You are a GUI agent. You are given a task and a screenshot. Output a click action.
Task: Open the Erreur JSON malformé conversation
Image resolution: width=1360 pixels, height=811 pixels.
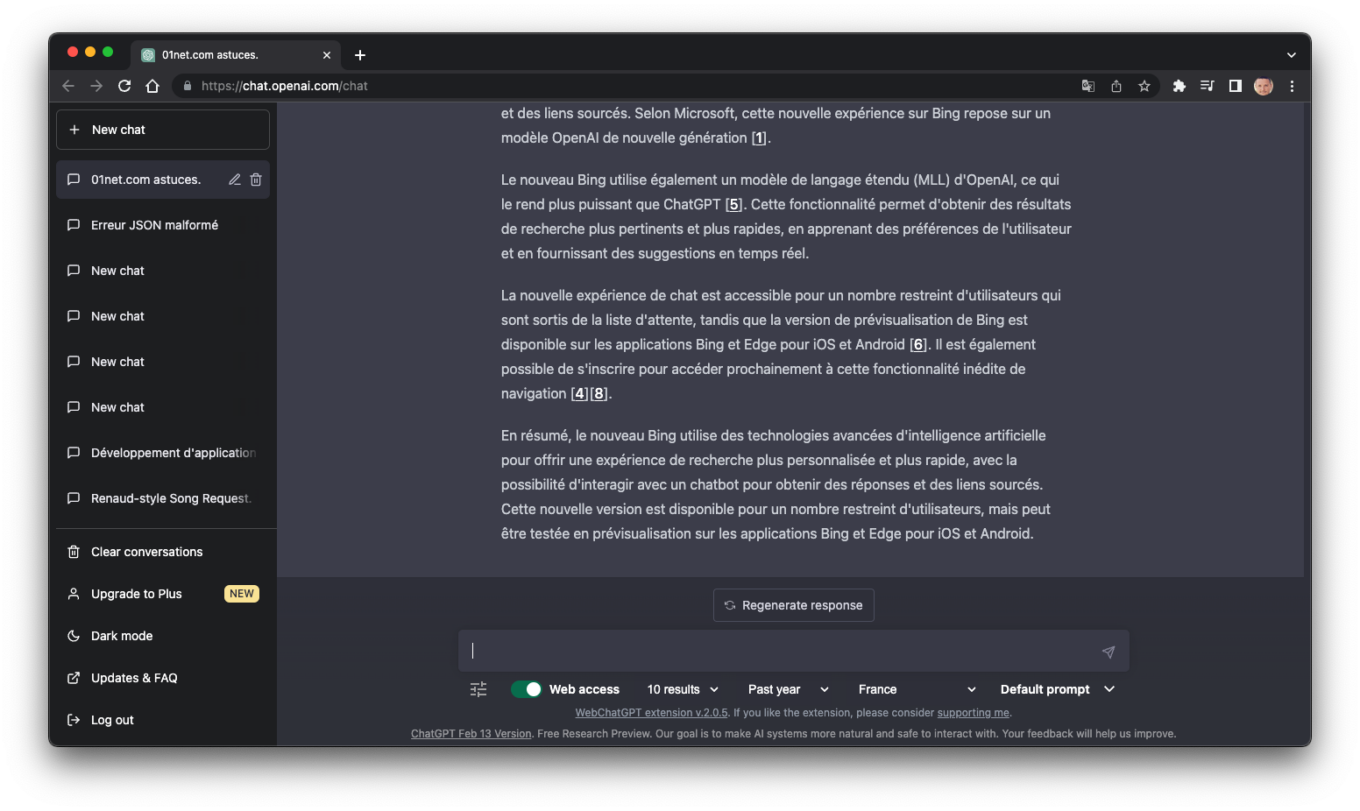pyautogui.click(x=163, y=225)
